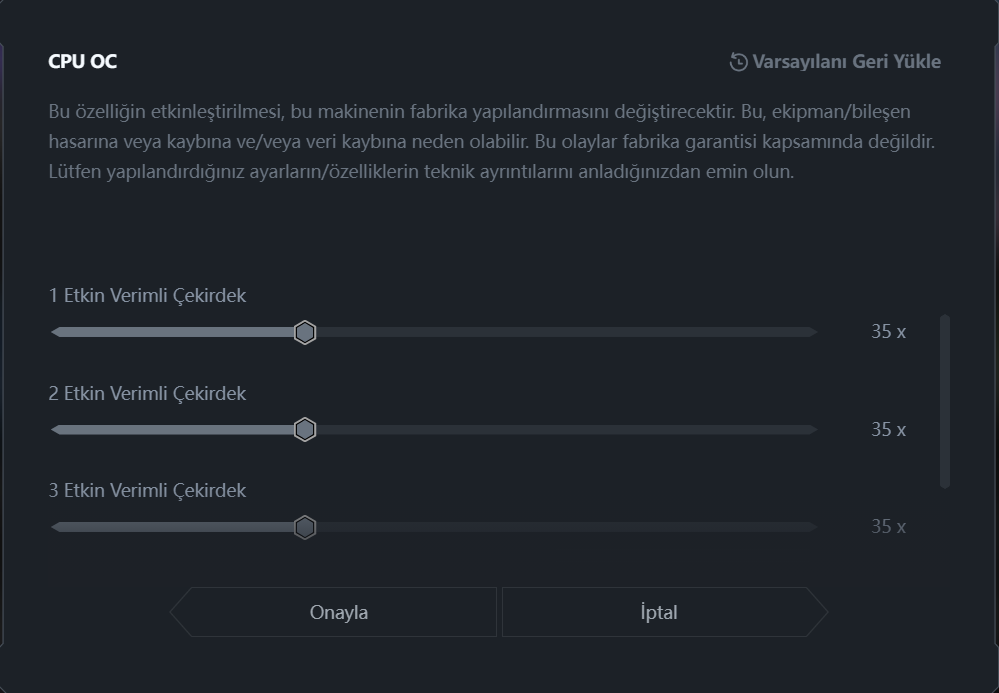The width and height of the screenshot is (999, 693).
Task: Click the 1 Etkin Verimli Çekirdek slider handle
Action: pos(305,332)
